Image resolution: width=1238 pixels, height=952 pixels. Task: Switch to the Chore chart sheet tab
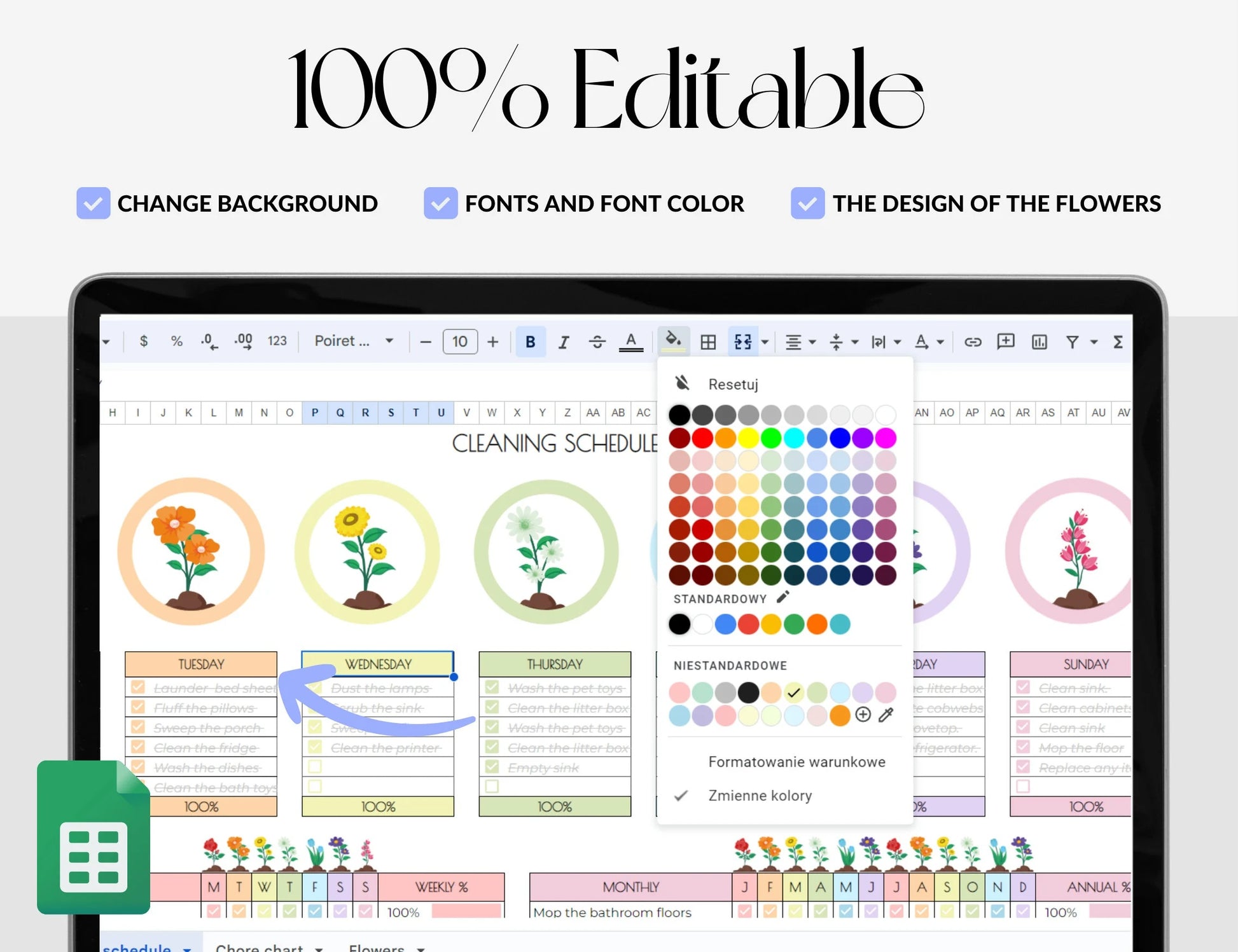click(x=259, y=948)
